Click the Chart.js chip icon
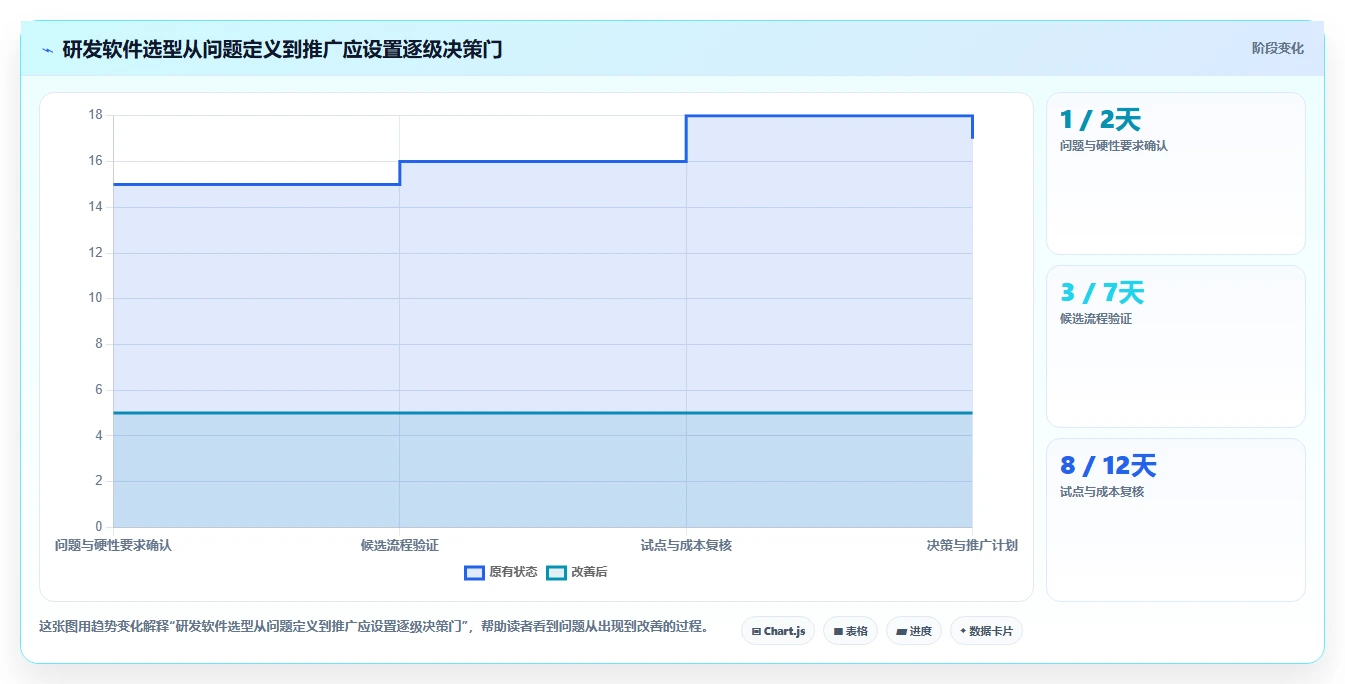Screen dimensions: 1345x684 (756, 632)
